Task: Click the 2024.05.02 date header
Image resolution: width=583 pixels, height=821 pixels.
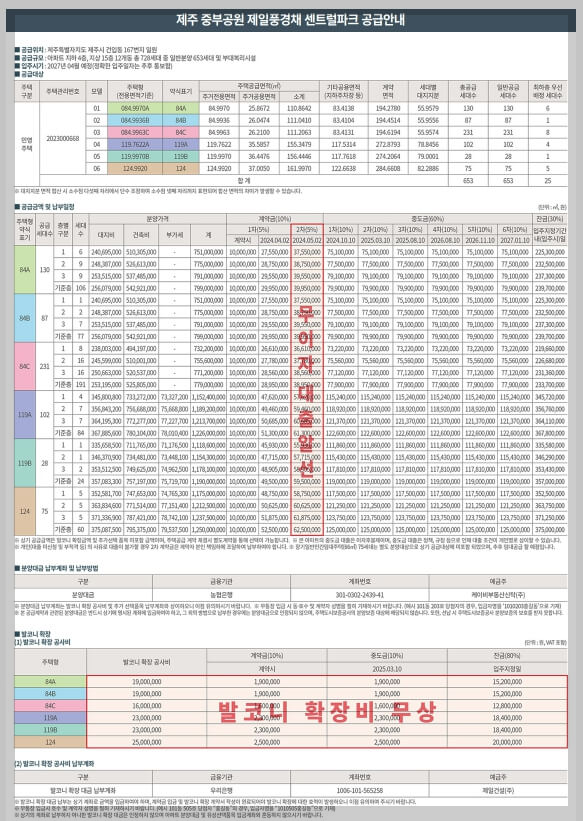Action: [307, 240]
